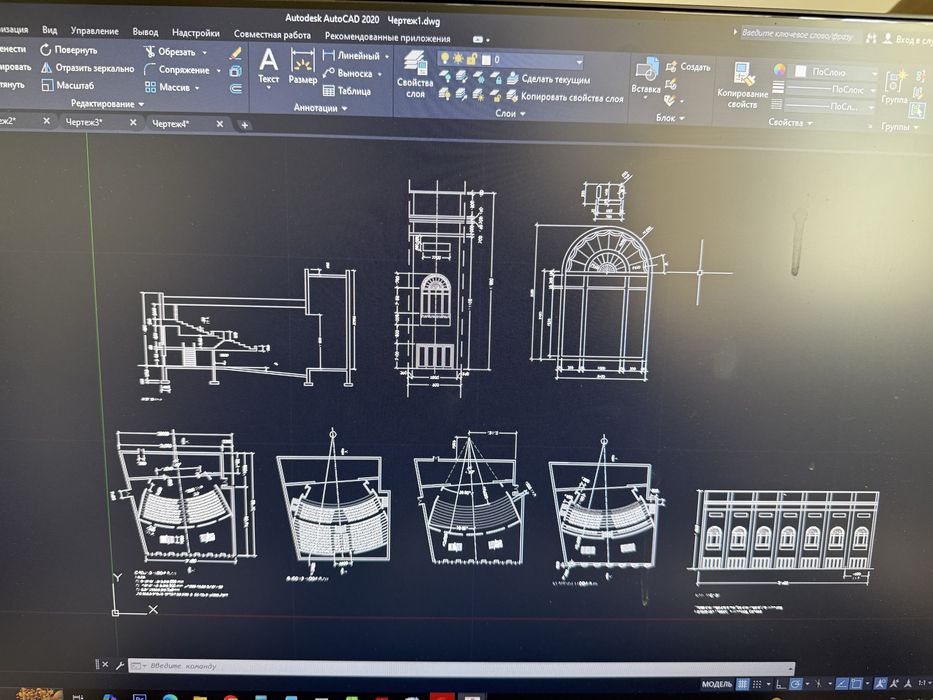The width and height of the screenshot is (933, 700).
Task: Select the Выноска leader tool
Action: click(x=347, y=73)
